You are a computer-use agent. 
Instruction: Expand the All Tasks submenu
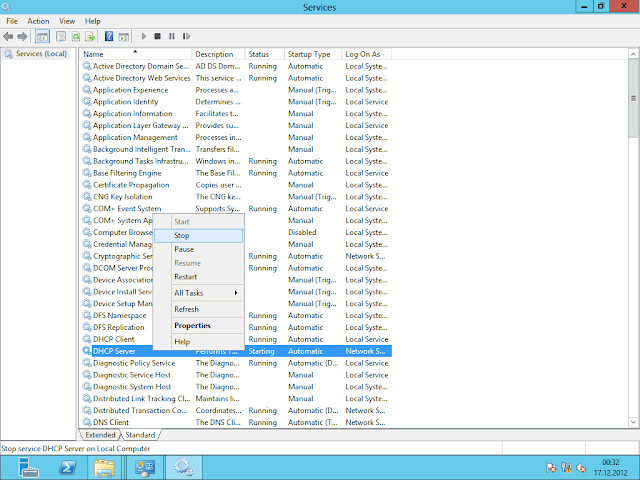[x=204, y=293]
